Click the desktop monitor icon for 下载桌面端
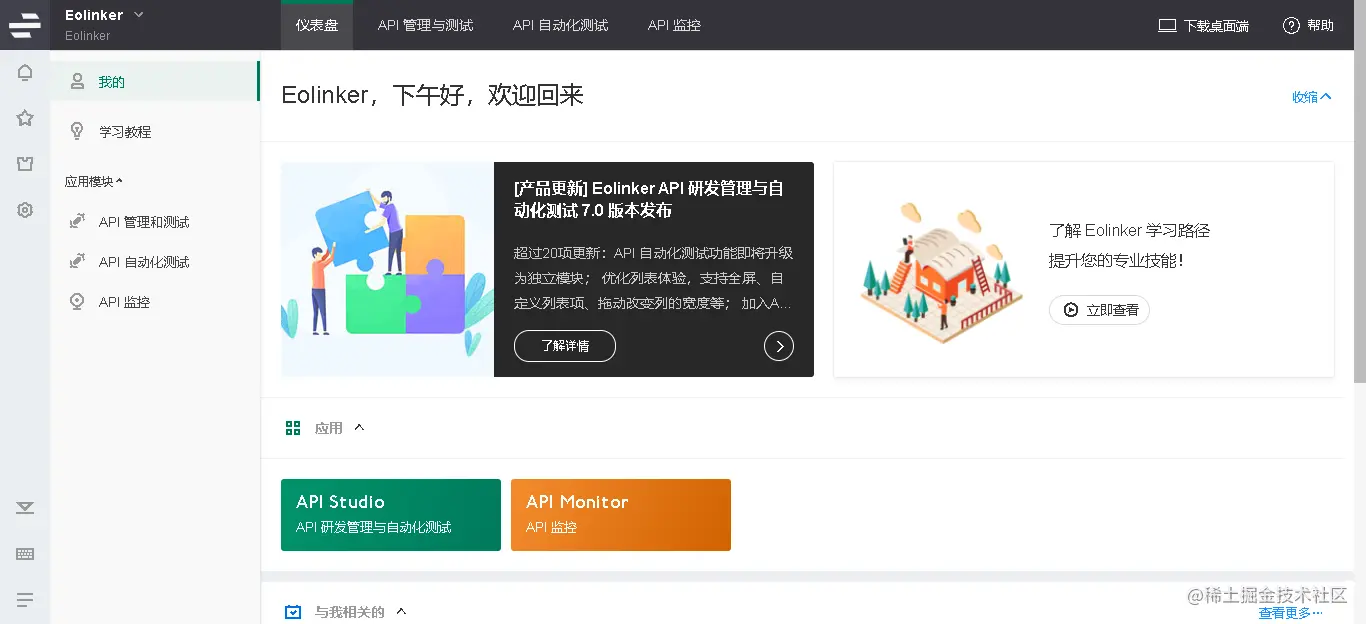Screen dimensions: 1366x624 point(1167,25)
